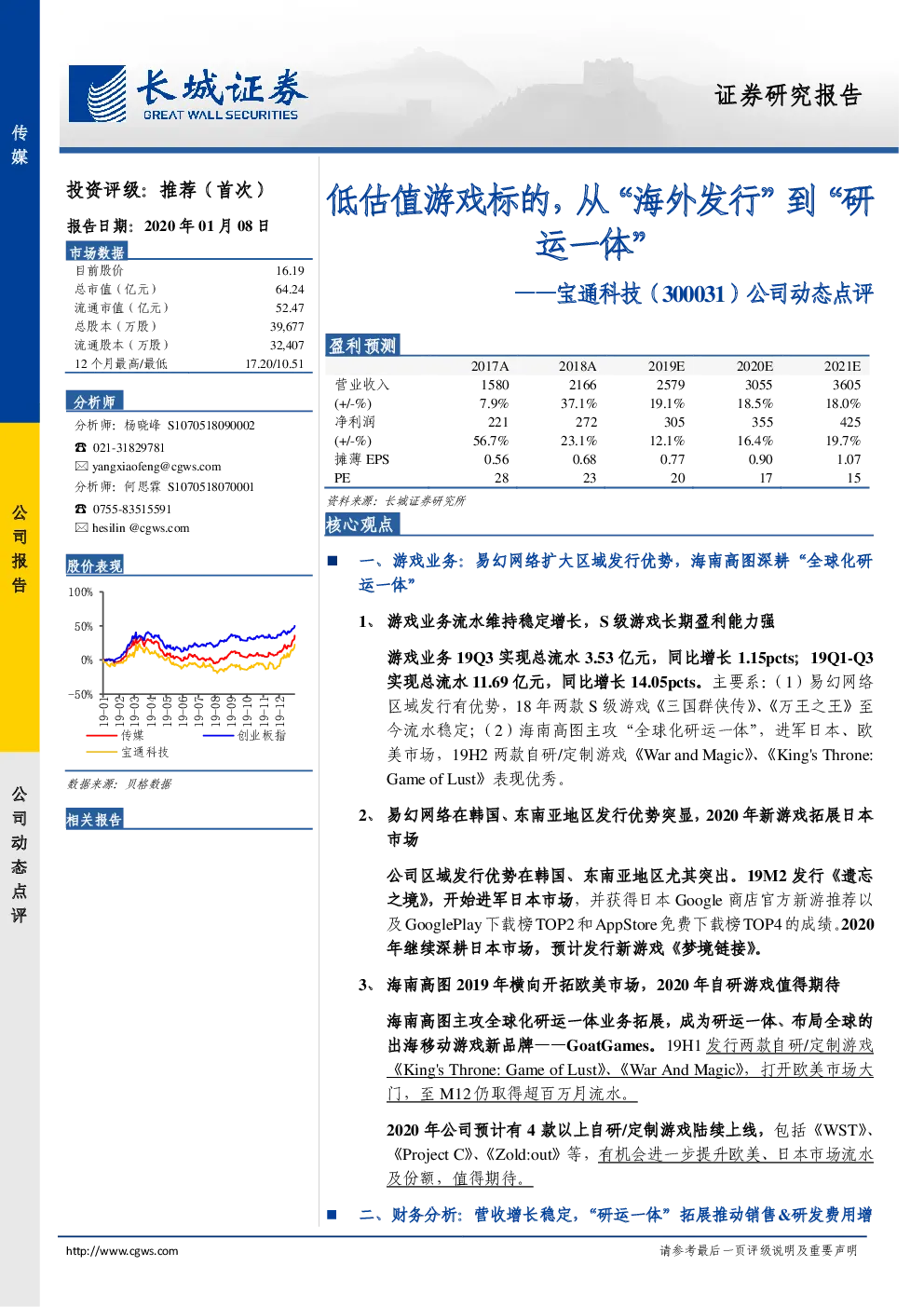
Task: Select the 摊薄 EPS row label
Action: pyautogui.click(x=362, y=459)
